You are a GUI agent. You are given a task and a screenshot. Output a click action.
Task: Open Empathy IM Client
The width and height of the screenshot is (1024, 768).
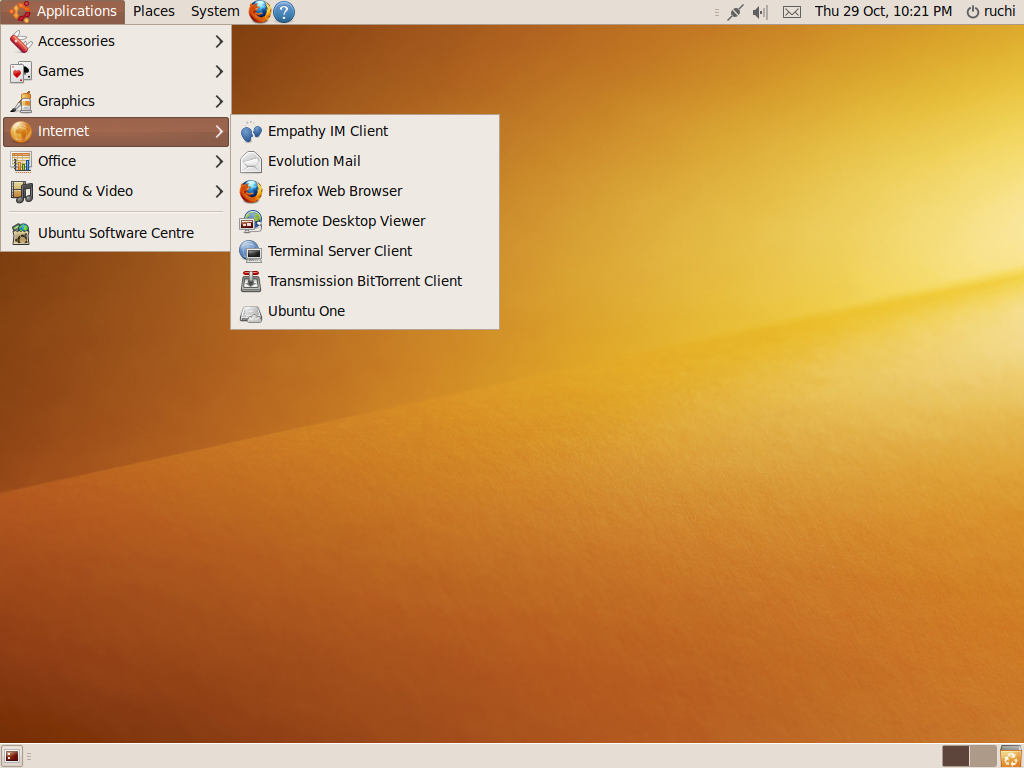click(x=328, y=131)
